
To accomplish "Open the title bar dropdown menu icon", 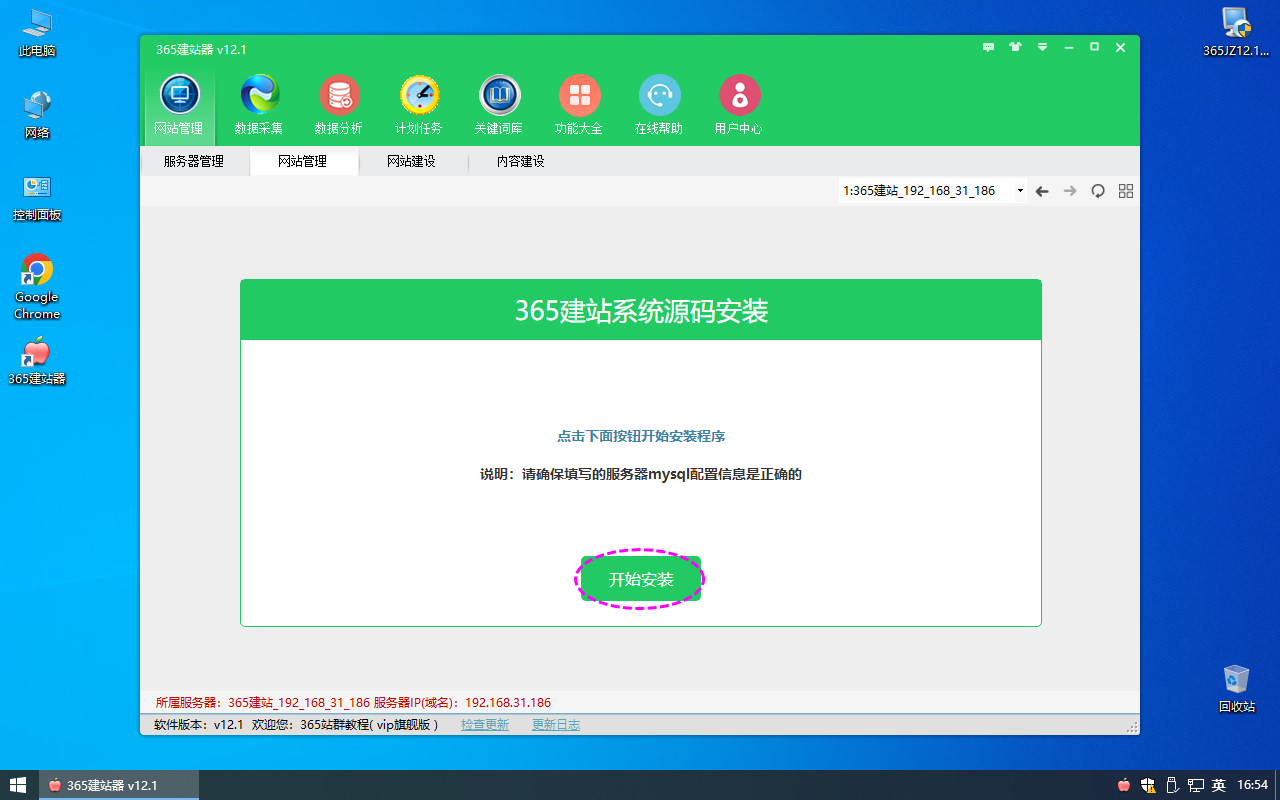I will pos(1042,47).
